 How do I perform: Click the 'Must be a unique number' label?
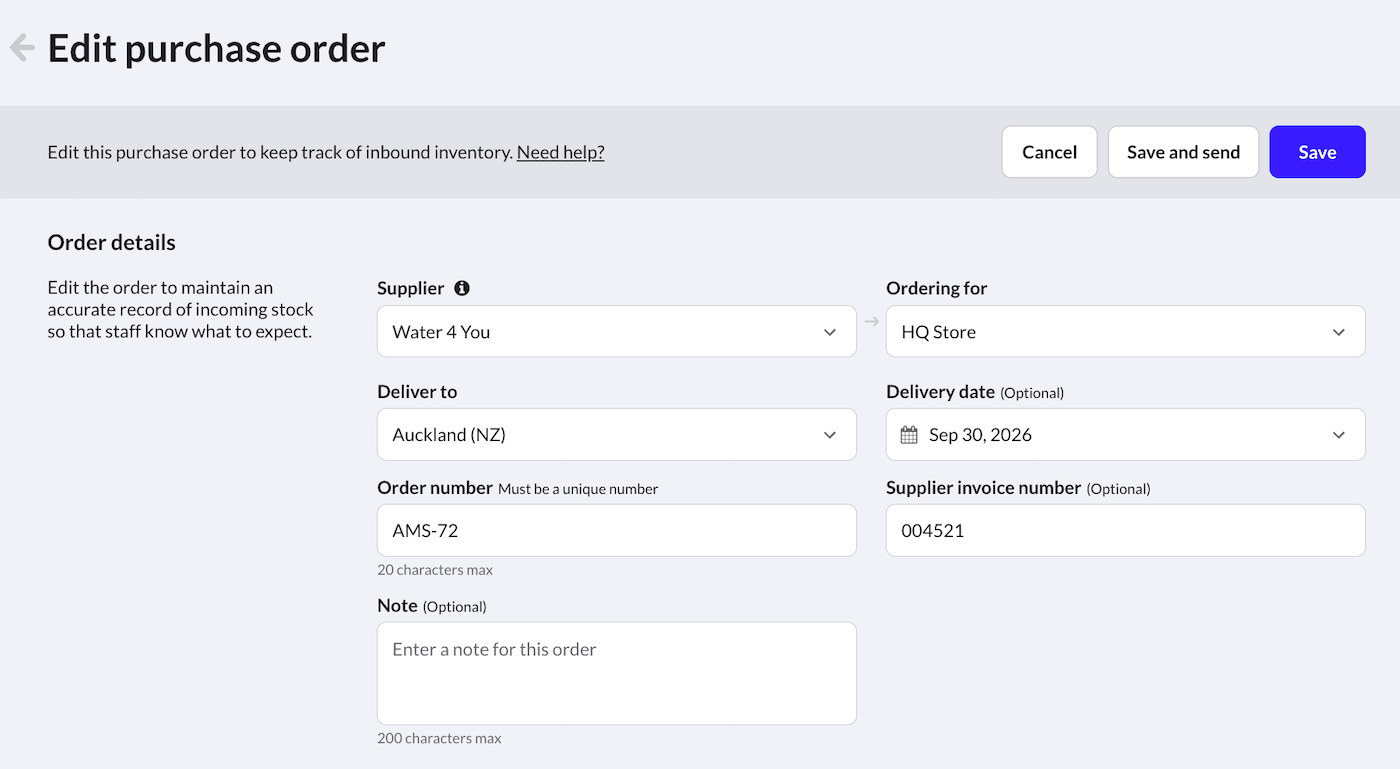click(x=578, y=489)
